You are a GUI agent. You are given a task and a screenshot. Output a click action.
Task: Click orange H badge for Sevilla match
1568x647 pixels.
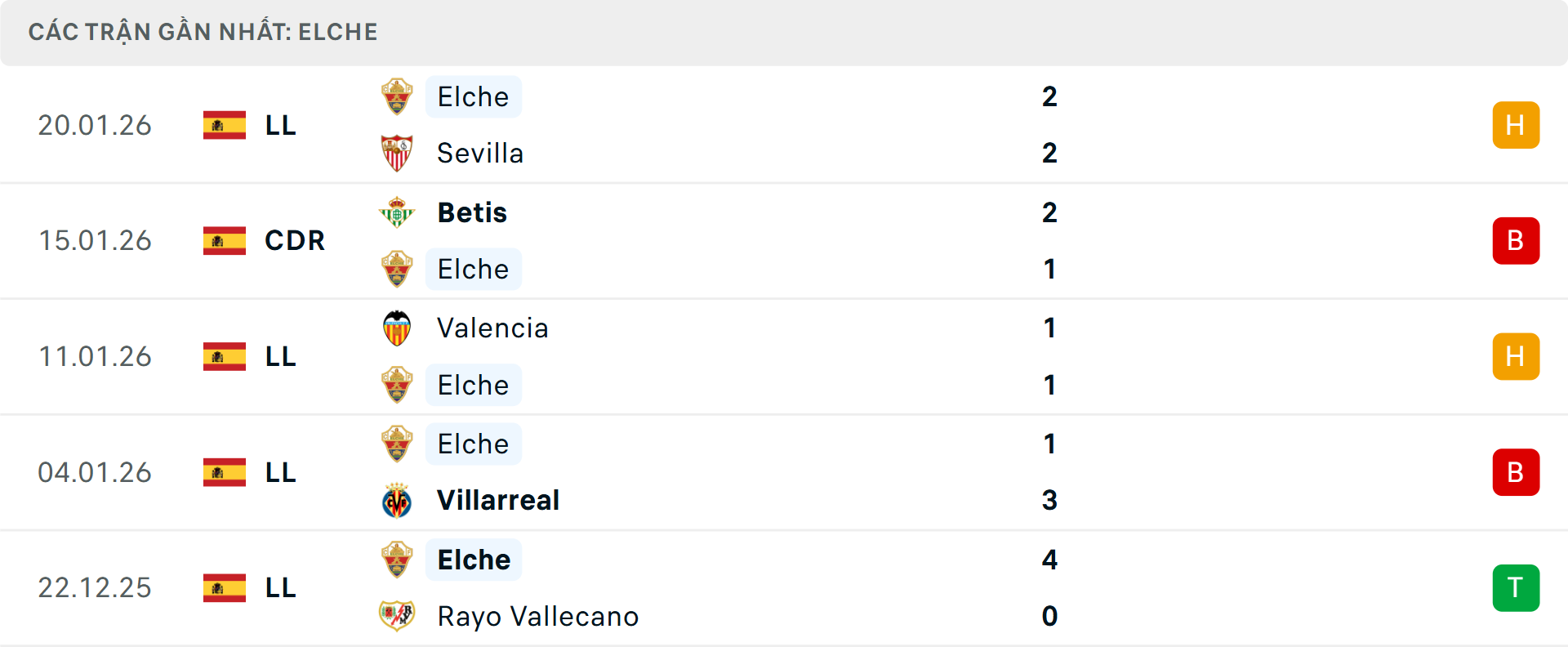point(1516,125)
